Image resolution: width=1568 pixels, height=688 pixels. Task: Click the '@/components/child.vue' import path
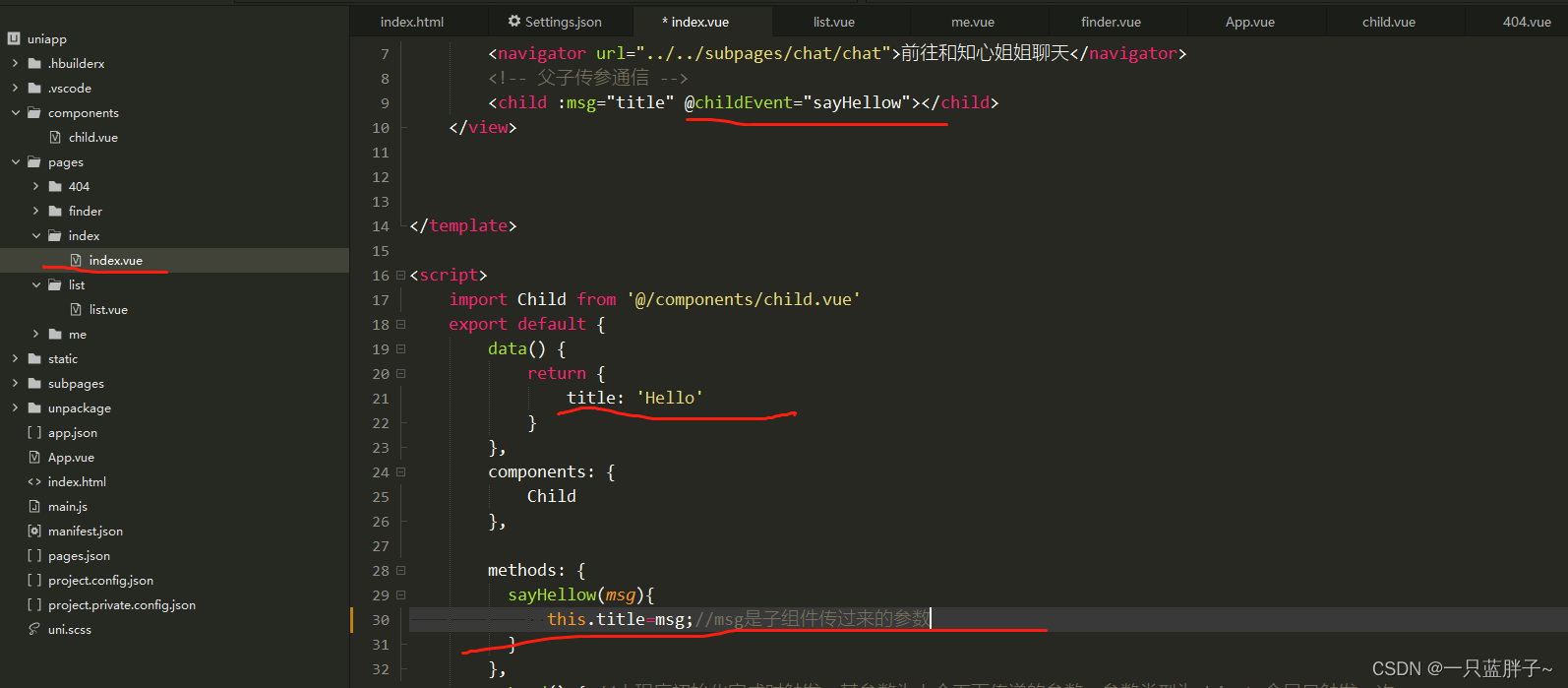pos(744,299)
